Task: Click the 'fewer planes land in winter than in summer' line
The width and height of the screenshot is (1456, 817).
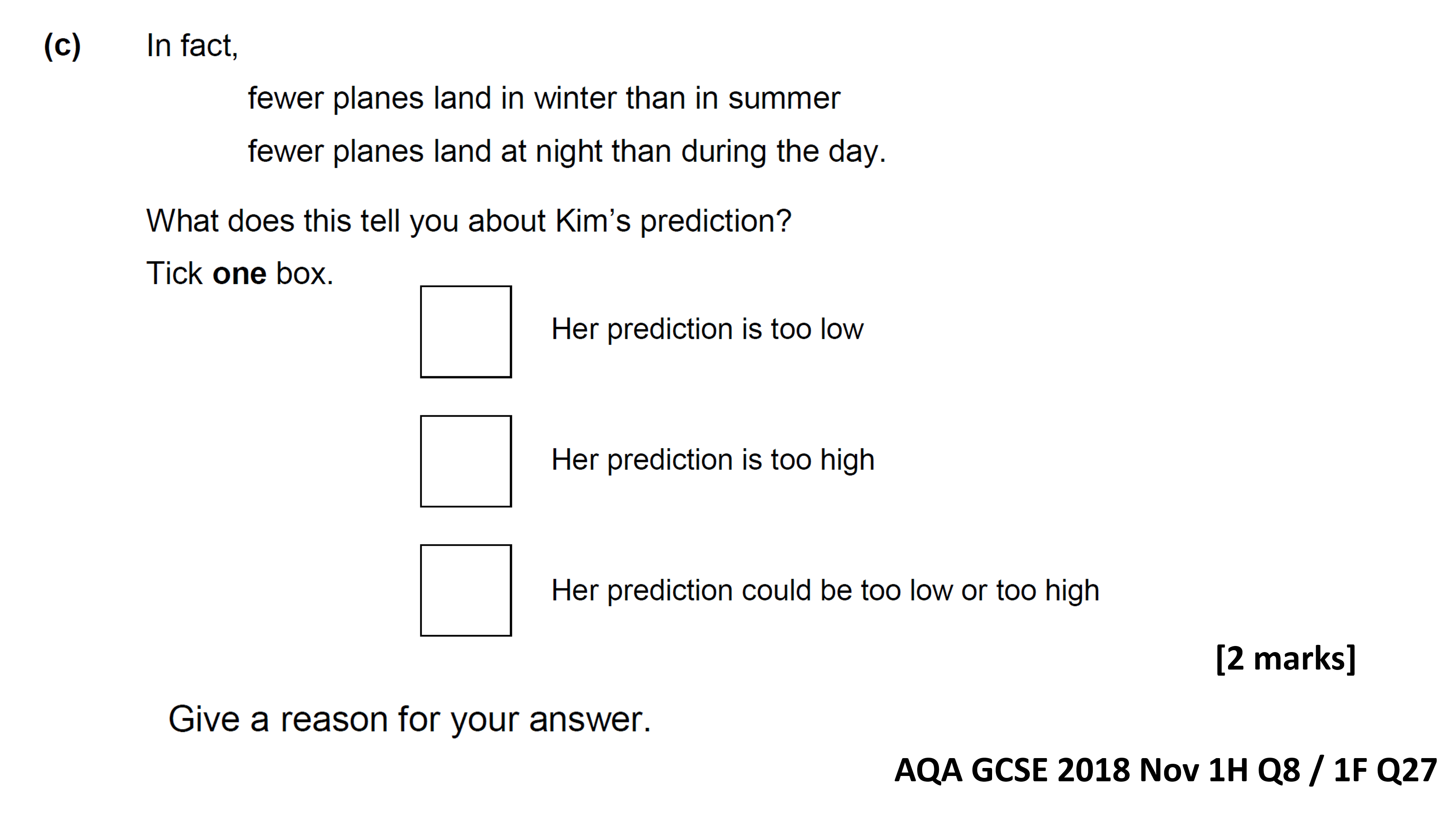Action: click(x=544, y=98)
